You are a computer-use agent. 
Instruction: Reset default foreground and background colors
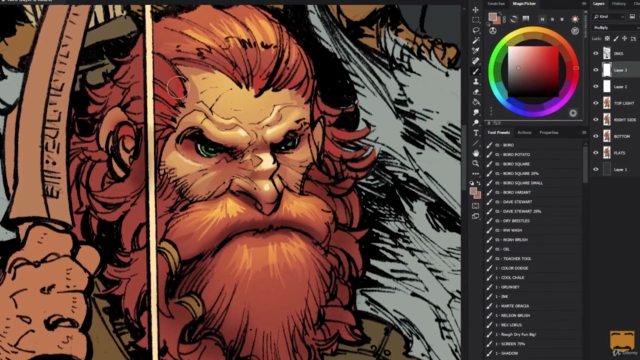pyautogui.click(x=472, y=183)
